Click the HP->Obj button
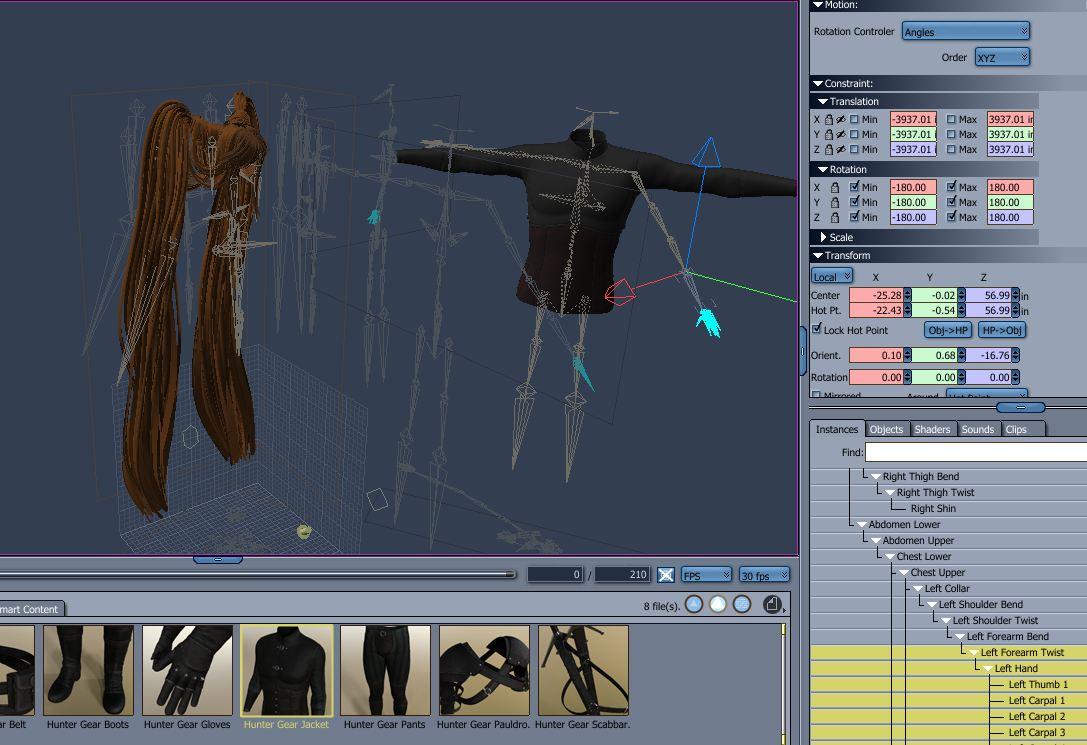Viewport: 1087px width, 745px height. 1002,330
